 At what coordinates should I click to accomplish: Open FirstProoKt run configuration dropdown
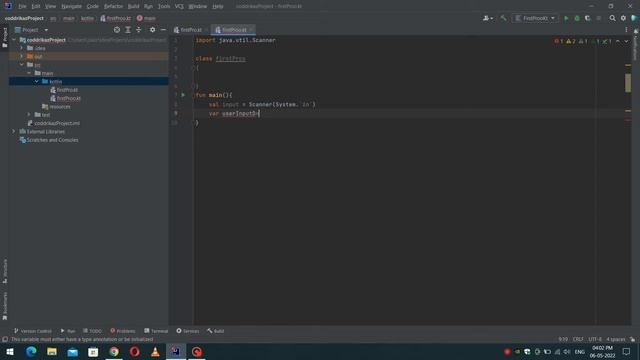click(x=535, y=18)
